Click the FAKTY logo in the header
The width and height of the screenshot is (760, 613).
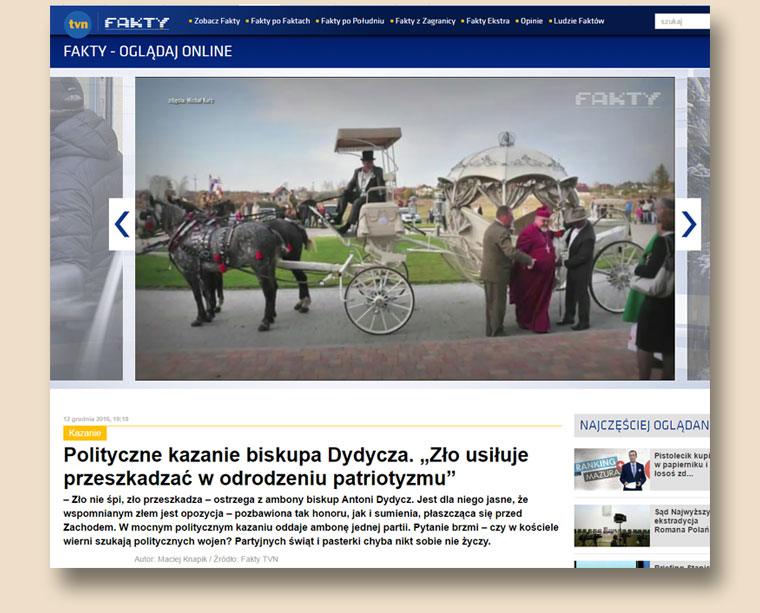137,23
